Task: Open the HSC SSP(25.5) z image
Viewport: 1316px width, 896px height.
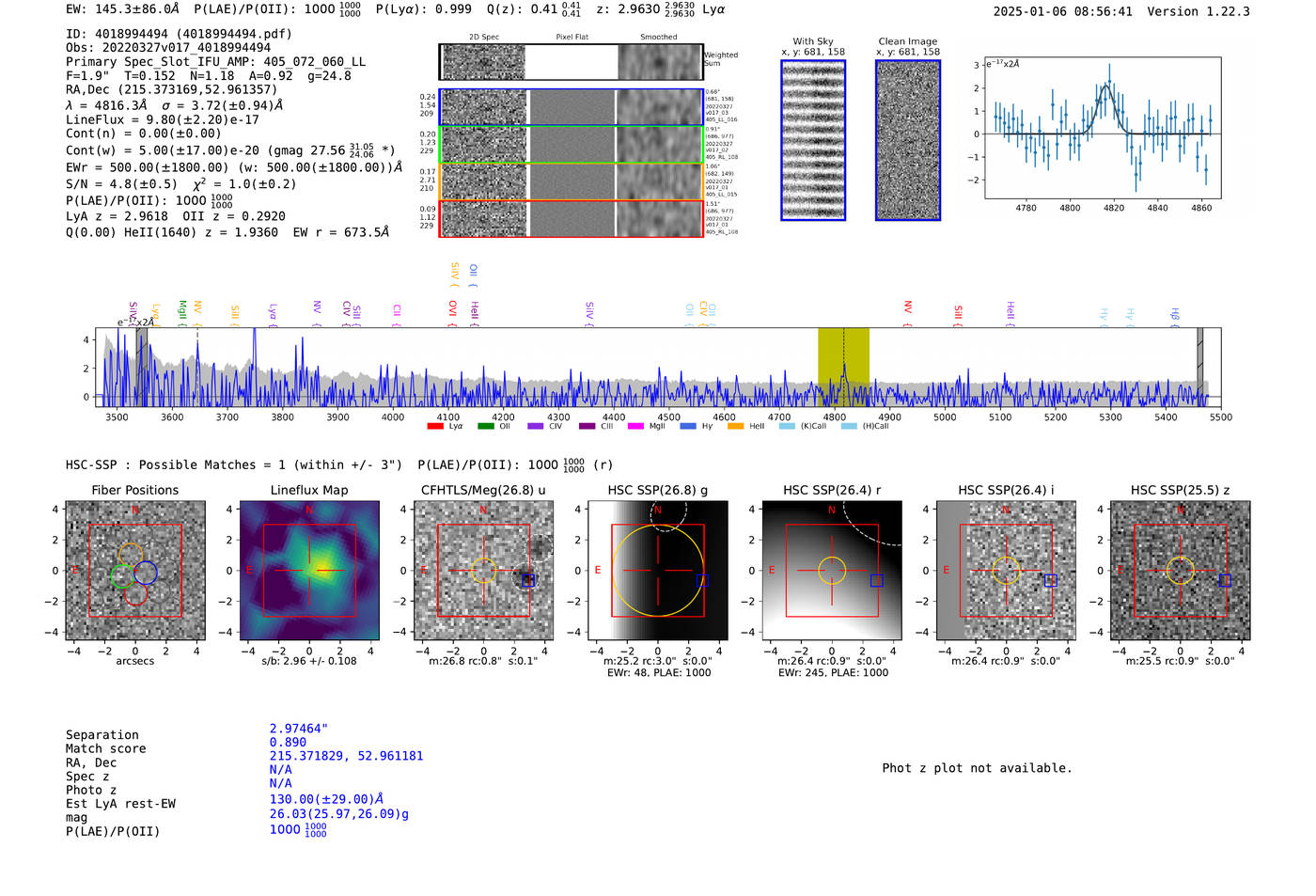Action: [1181, 571]
